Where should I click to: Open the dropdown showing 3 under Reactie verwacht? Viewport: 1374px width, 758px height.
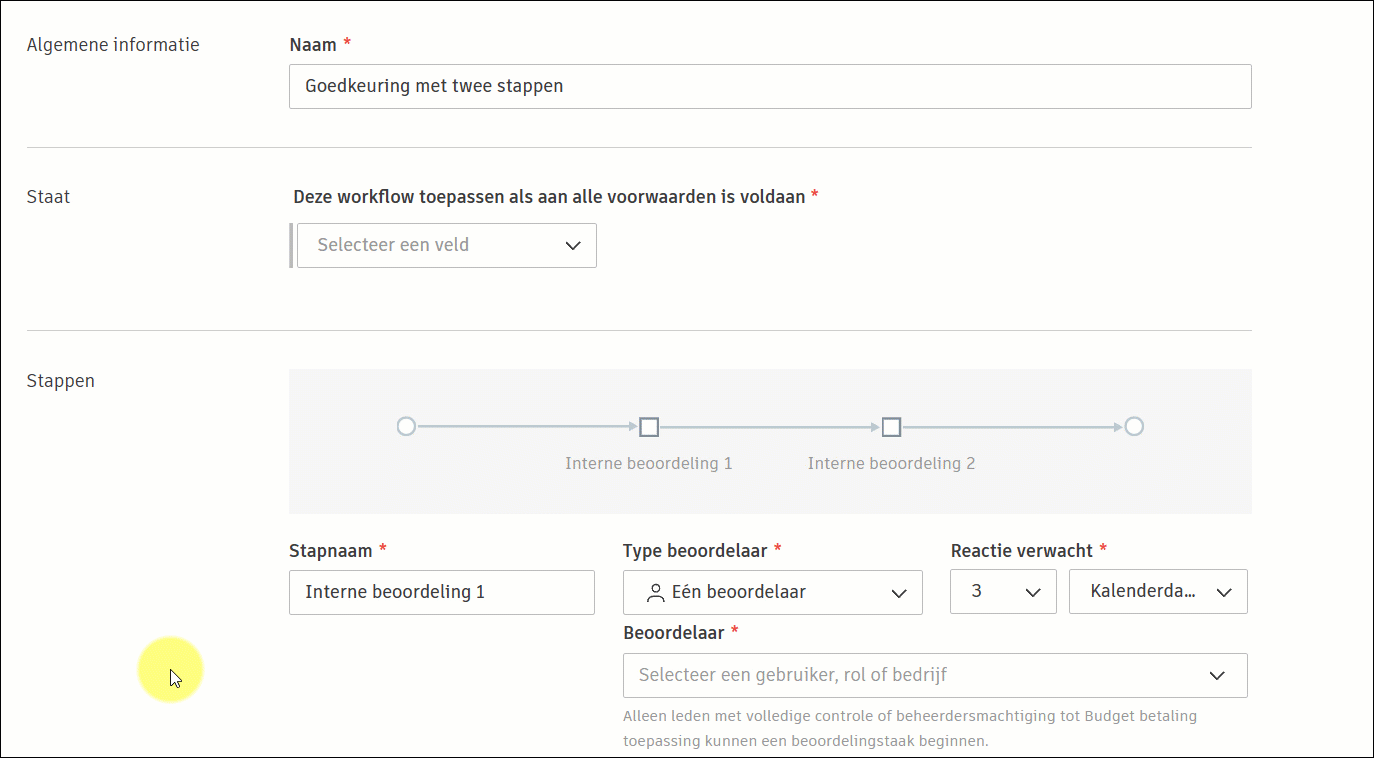point(1002,592)
